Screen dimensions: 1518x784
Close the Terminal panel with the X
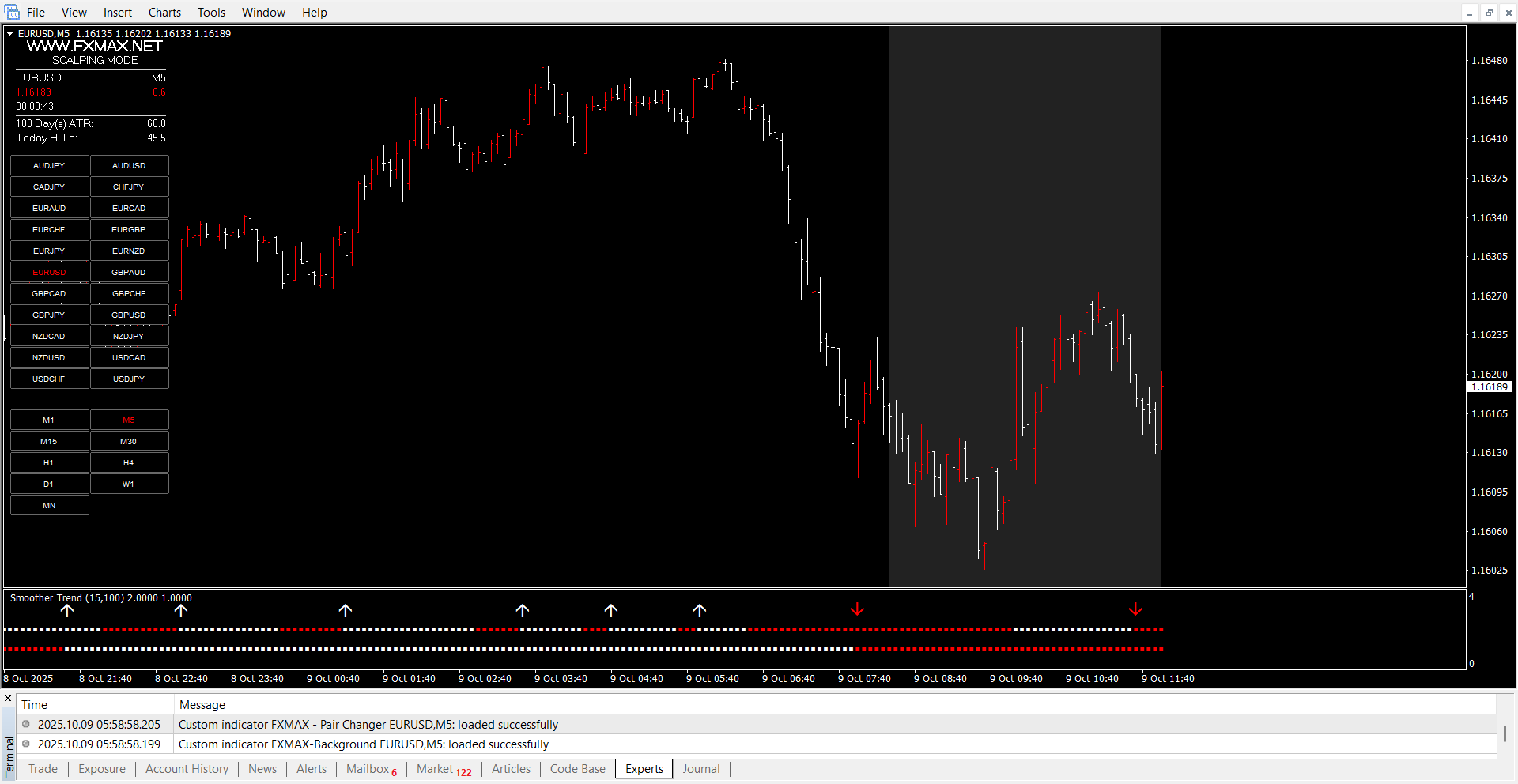pyautogui.click(x=8, y=699)
